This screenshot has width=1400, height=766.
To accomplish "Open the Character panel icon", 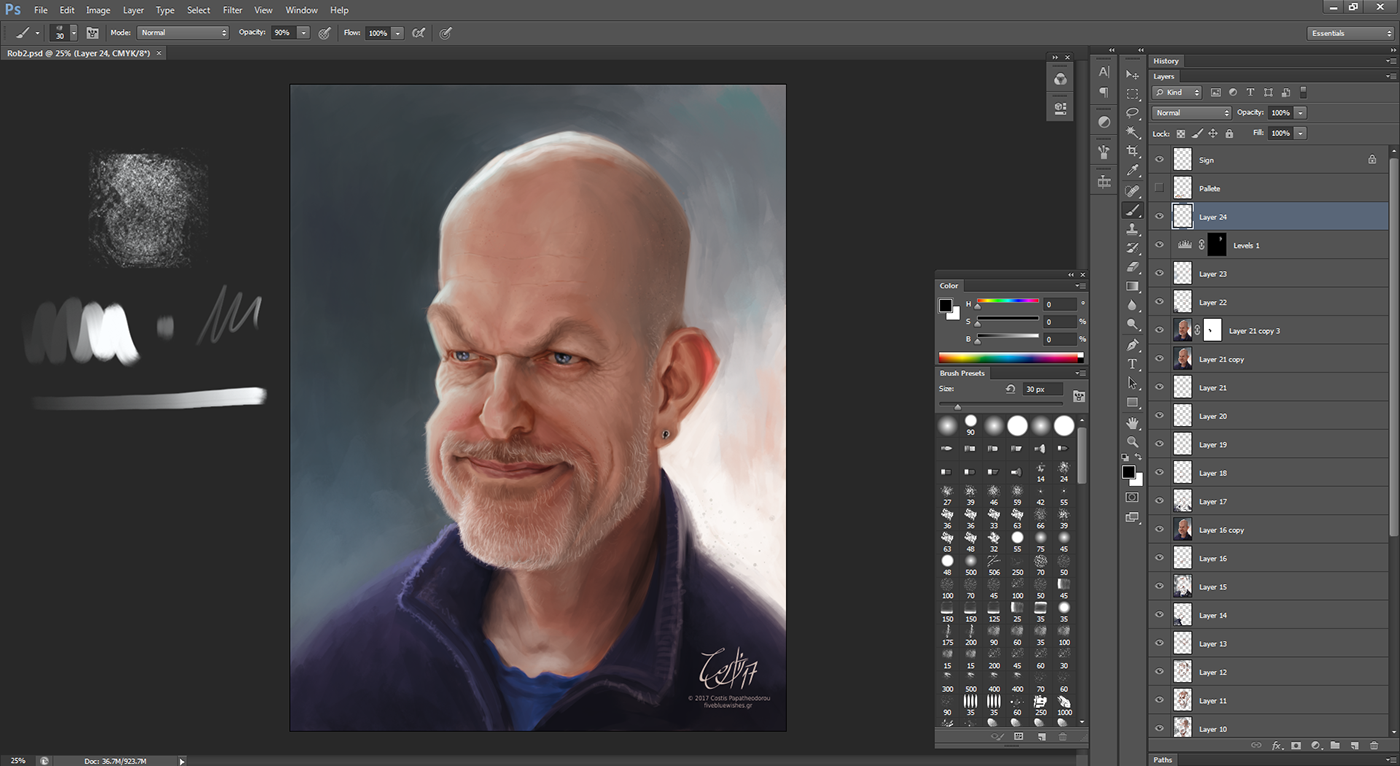I will coord(1104,72).
